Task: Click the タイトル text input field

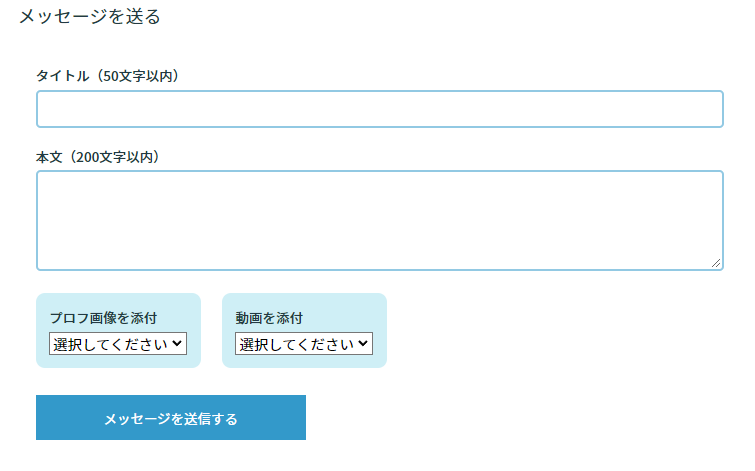Action: [379, 109]
